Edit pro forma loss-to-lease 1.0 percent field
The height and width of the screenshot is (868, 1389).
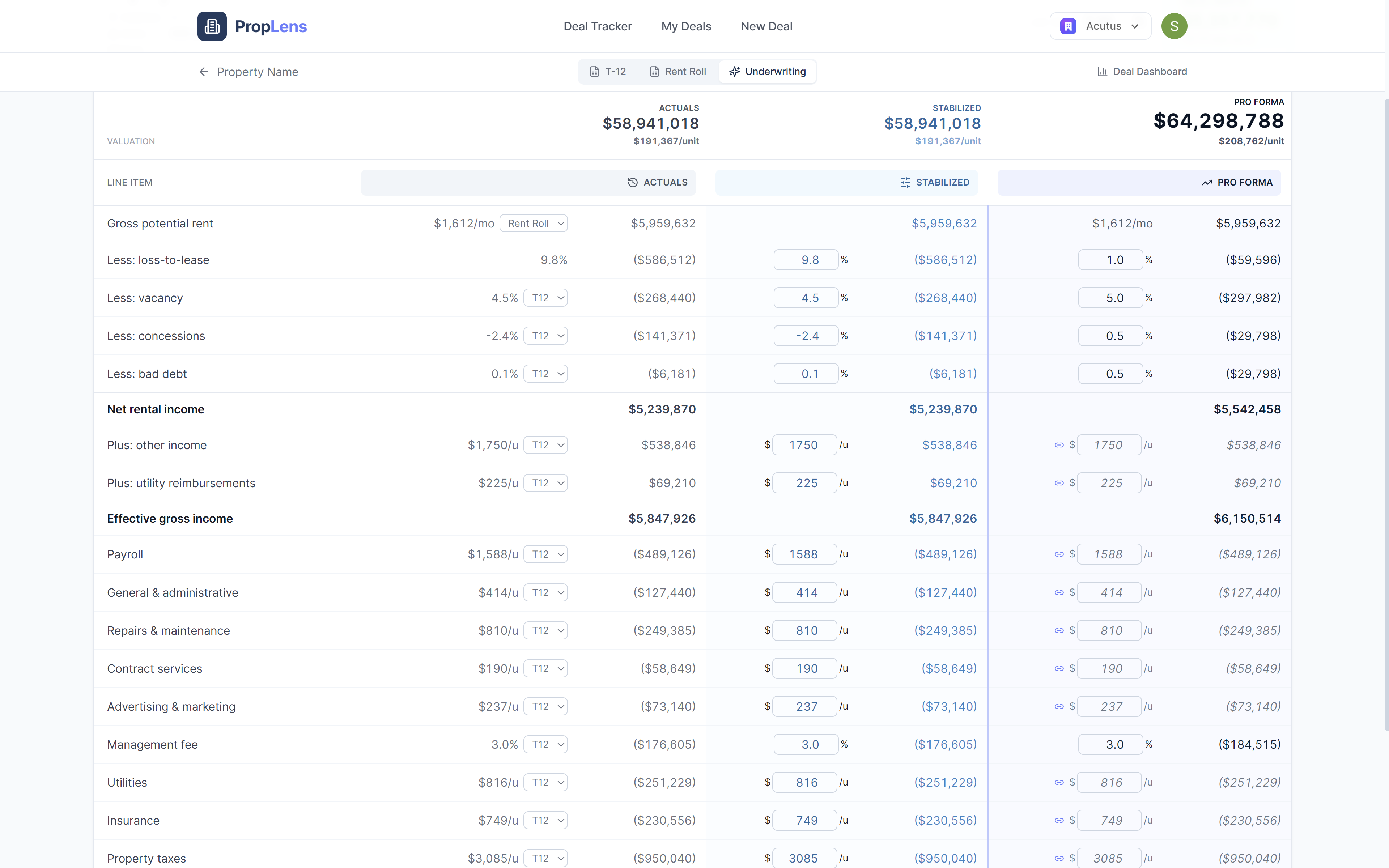[1110, 260]
